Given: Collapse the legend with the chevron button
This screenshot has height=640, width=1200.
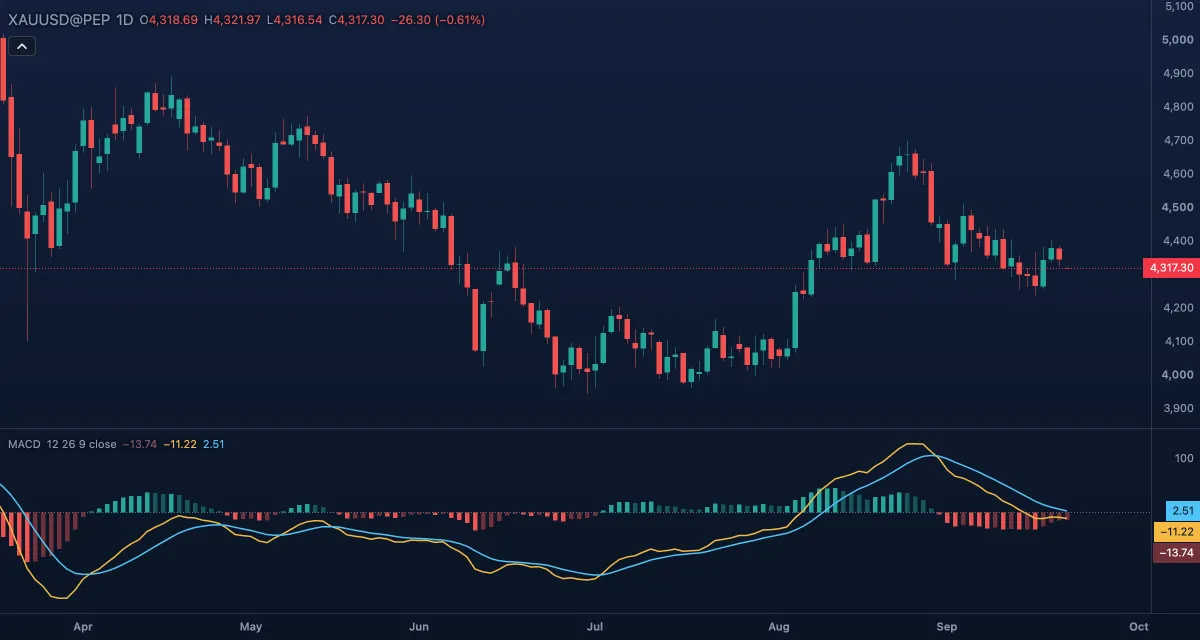Looking at the screenshot, I should 22,45.
